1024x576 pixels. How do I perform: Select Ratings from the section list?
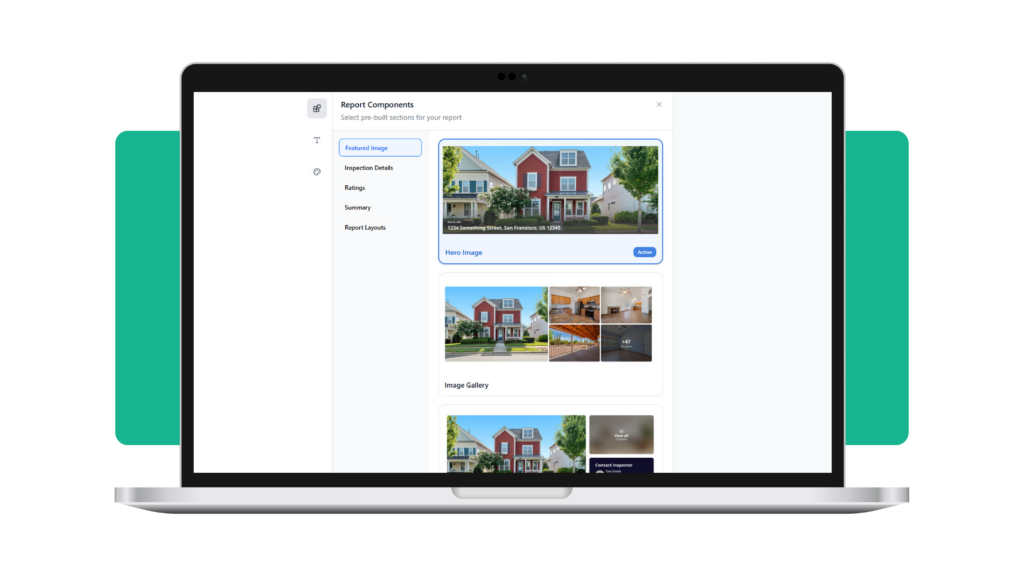coord(355,188)
